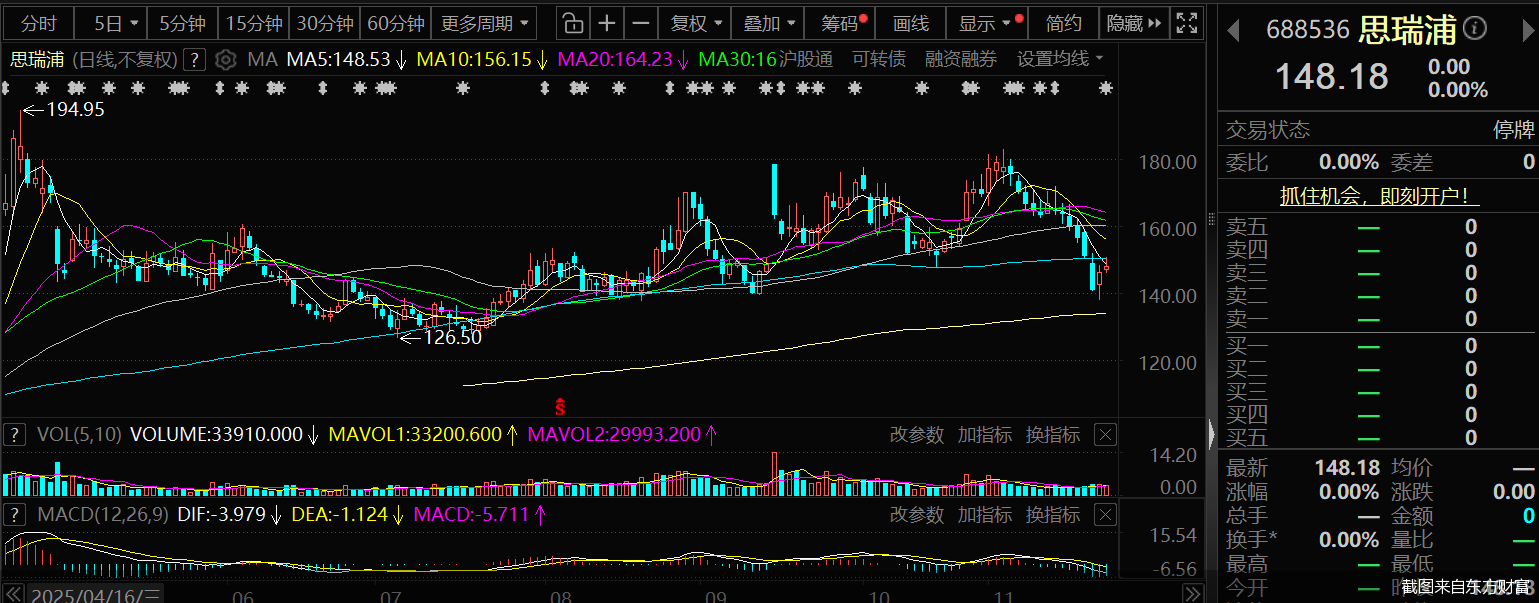The image size is (1539, 603).
Task: Zoom in chart with plus icon
Action: click(607, 23)
